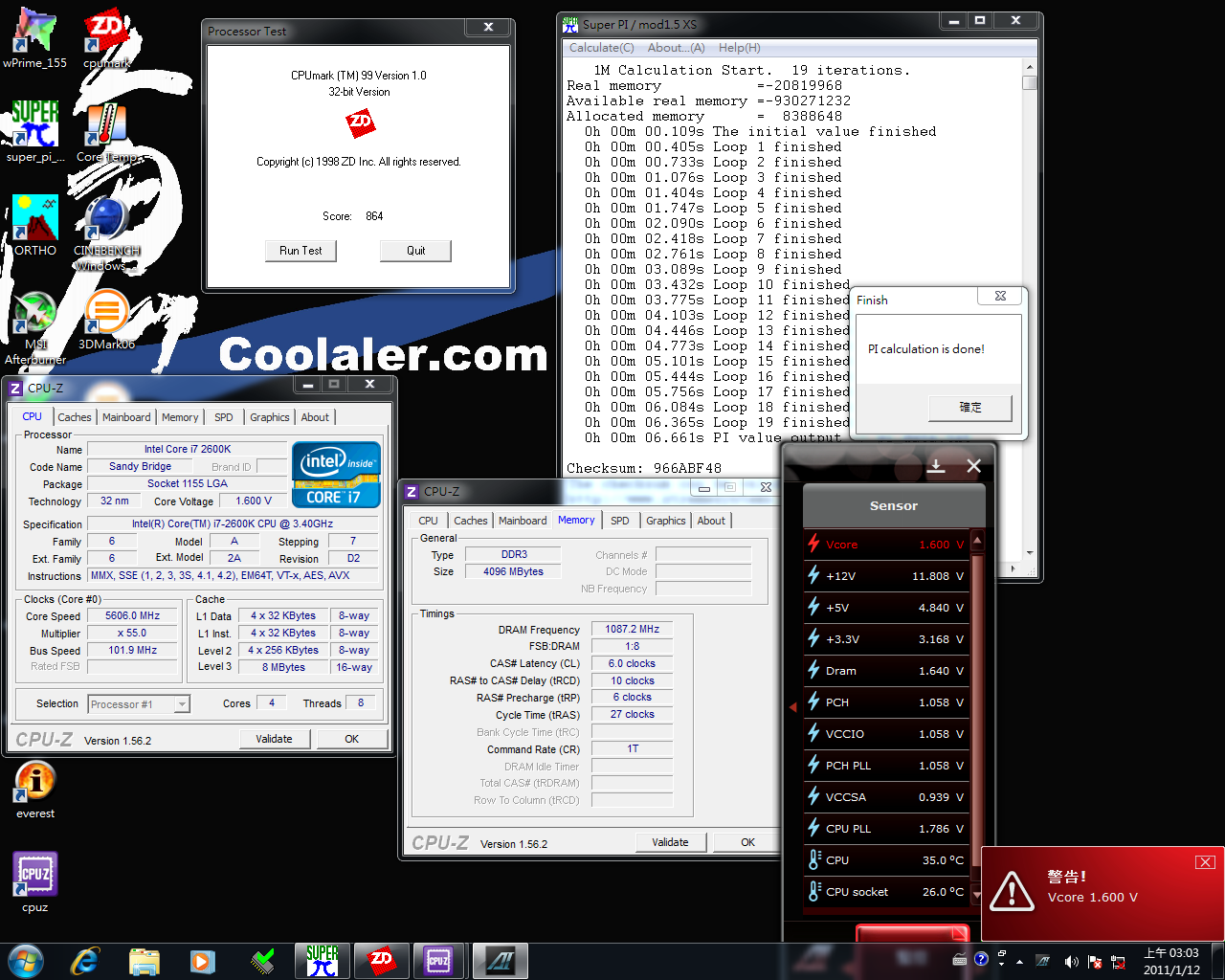The image size is (1225, 980).
Task: Click Quit in Processor Test window
Action: pos(415,251)
